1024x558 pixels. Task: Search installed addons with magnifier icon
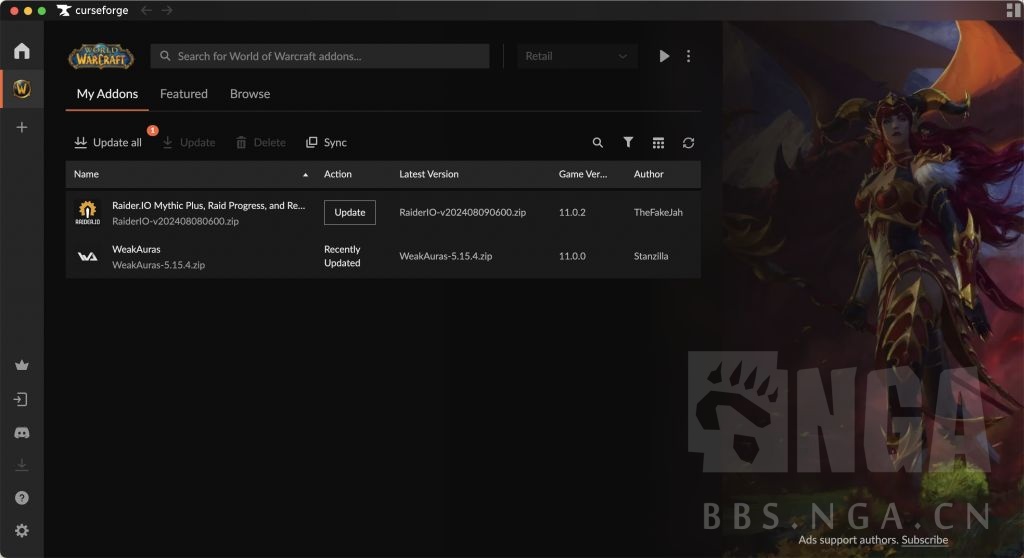pos(598,143)
